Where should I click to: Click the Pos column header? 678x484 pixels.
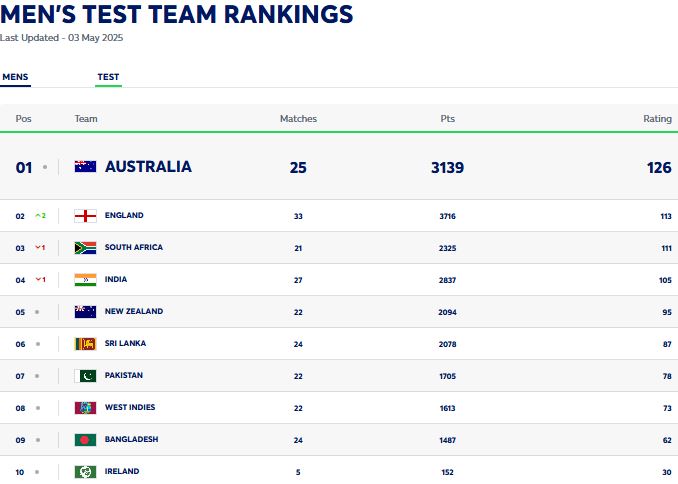[x=24, y=119]
